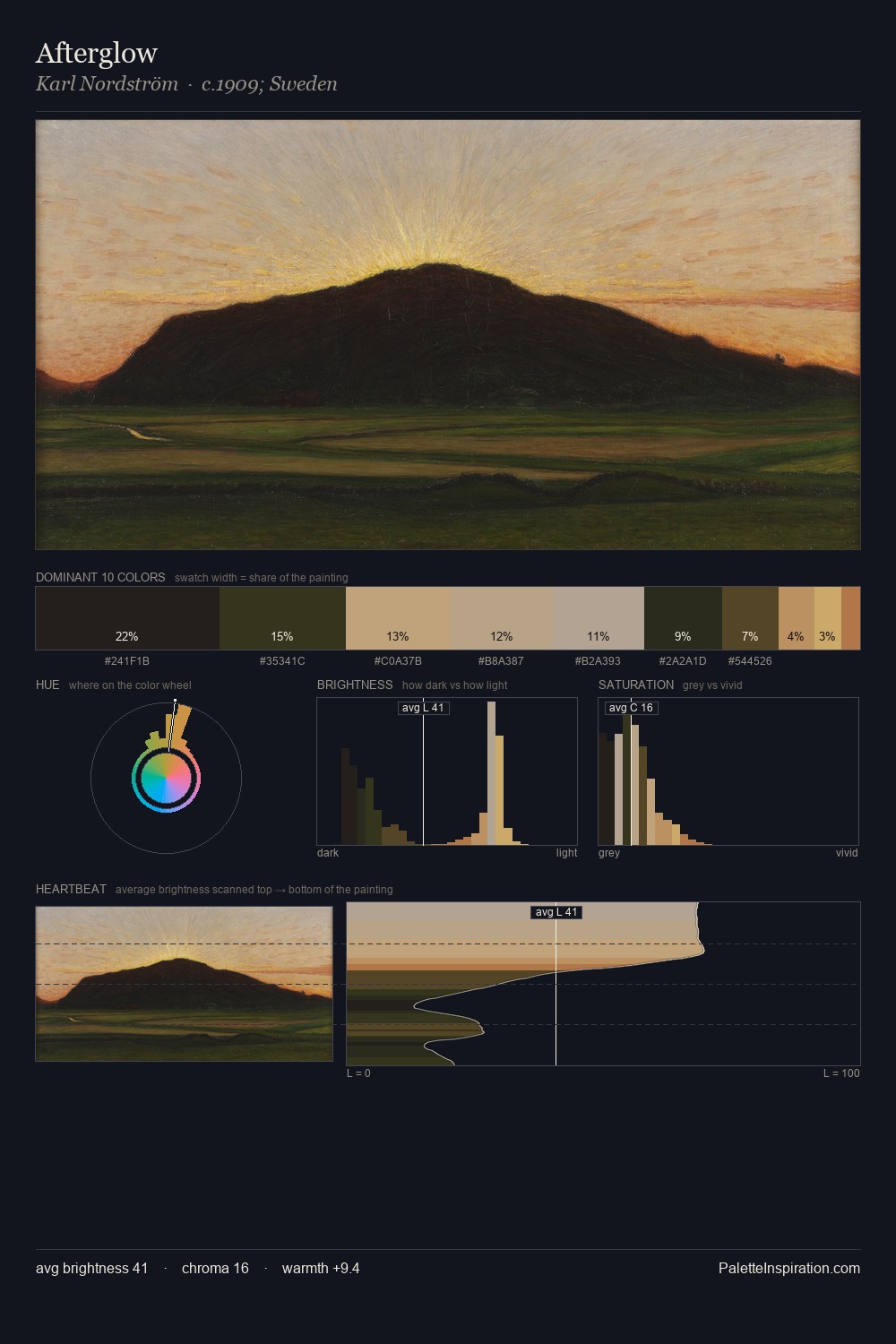
Task: Click 'grey vs vivid' caption
Action: pyautogui.click(x=712, y=685)
